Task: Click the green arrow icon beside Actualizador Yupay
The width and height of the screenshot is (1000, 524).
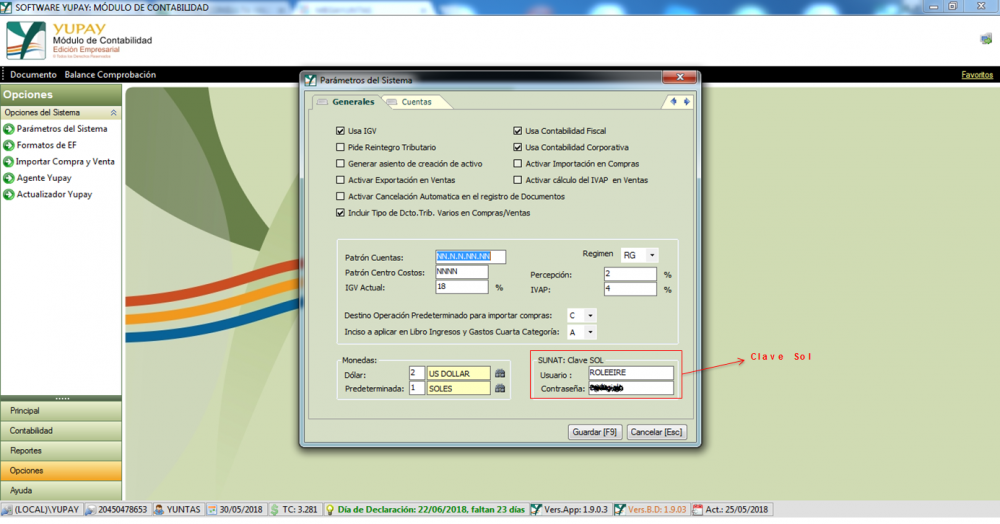Action: tap(9, 194)
